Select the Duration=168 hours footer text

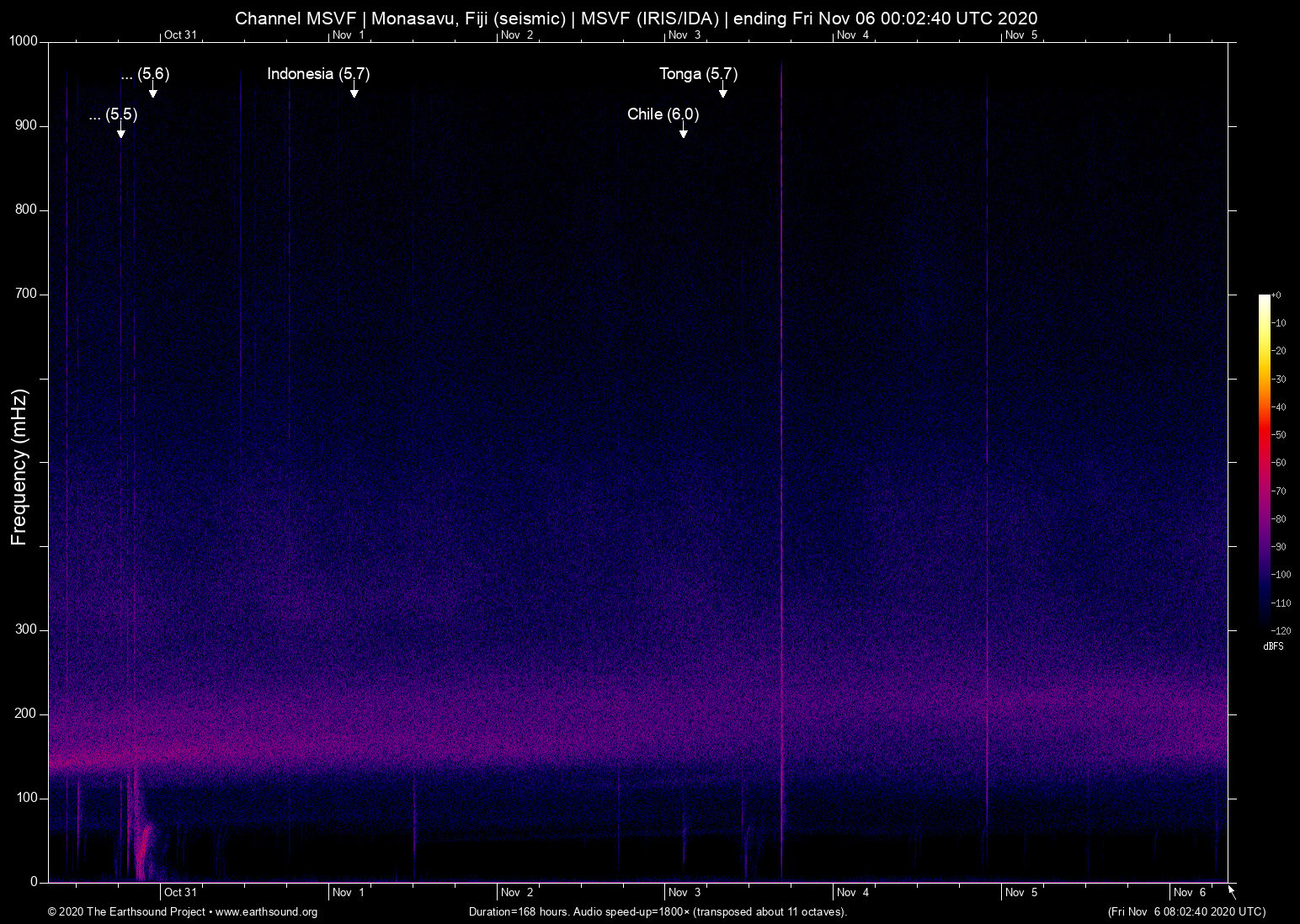[657, 912]
